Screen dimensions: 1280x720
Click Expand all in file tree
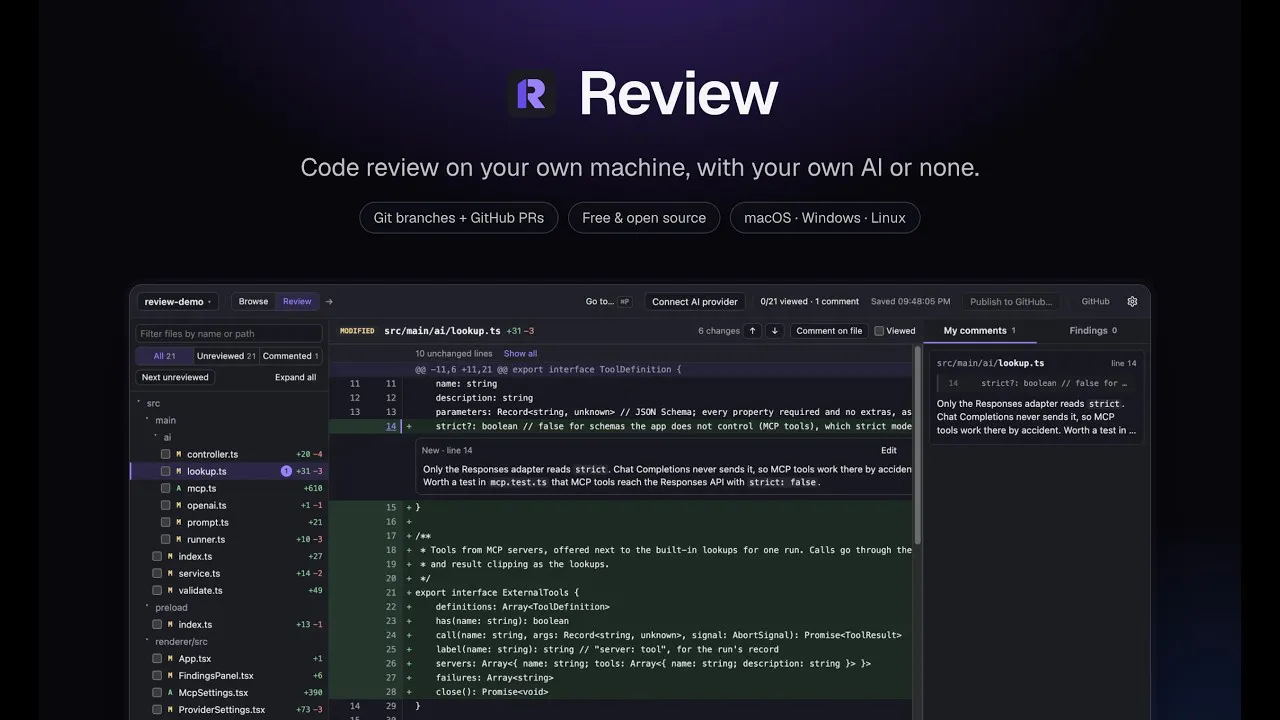click(x=296, y=377)
